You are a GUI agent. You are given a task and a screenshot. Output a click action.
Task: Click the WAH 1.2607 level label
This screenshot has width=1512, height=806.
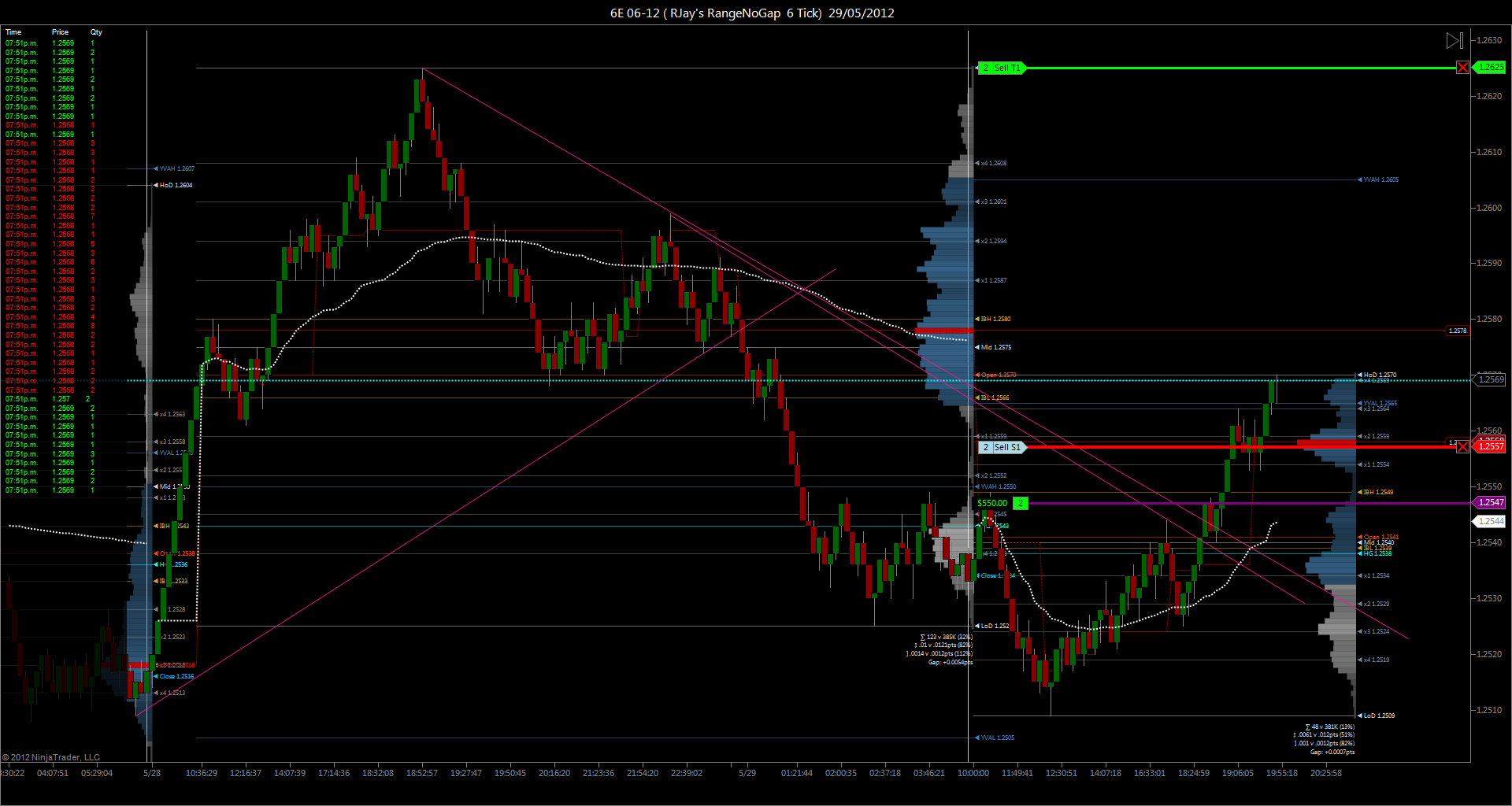174,169
